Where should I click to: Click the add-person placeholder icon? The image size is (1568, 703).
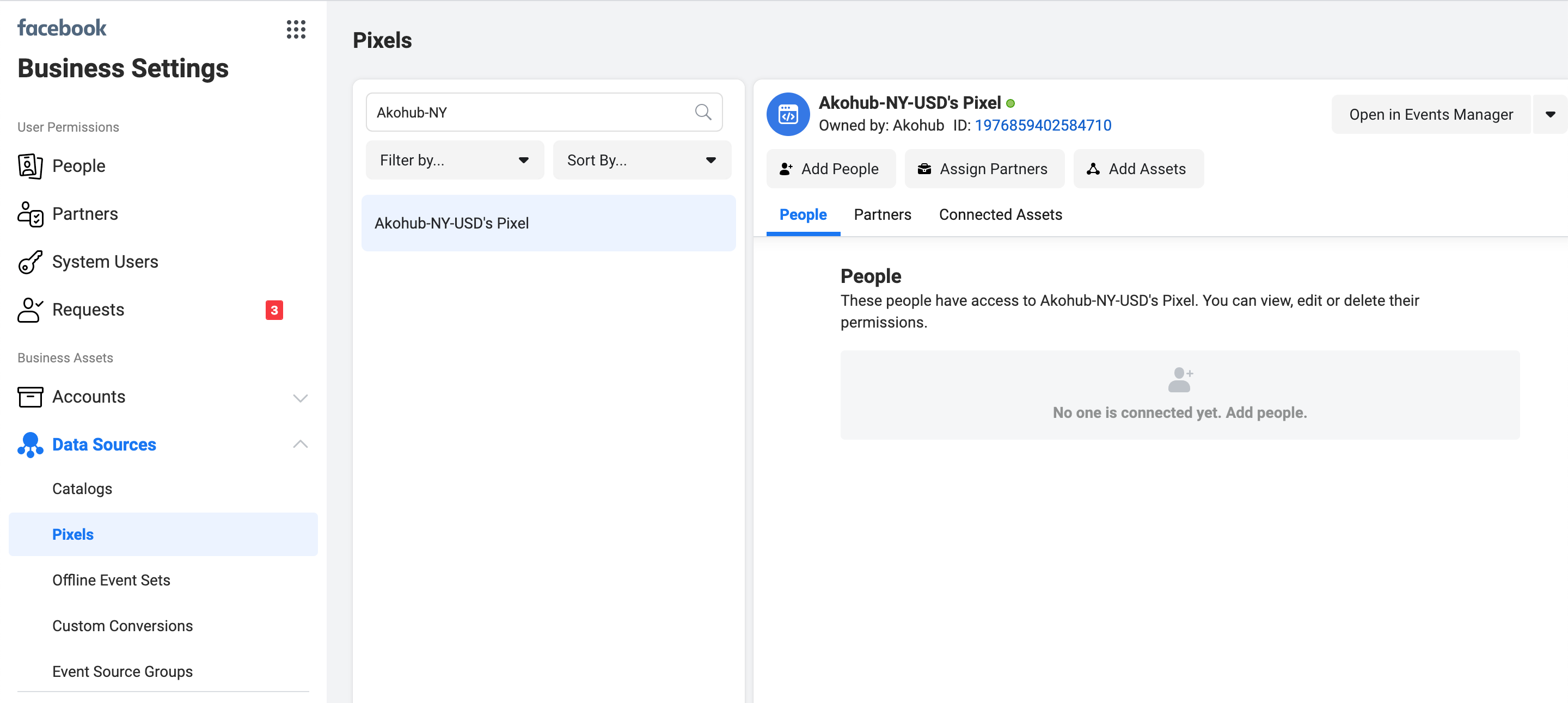pos(1180,379)
